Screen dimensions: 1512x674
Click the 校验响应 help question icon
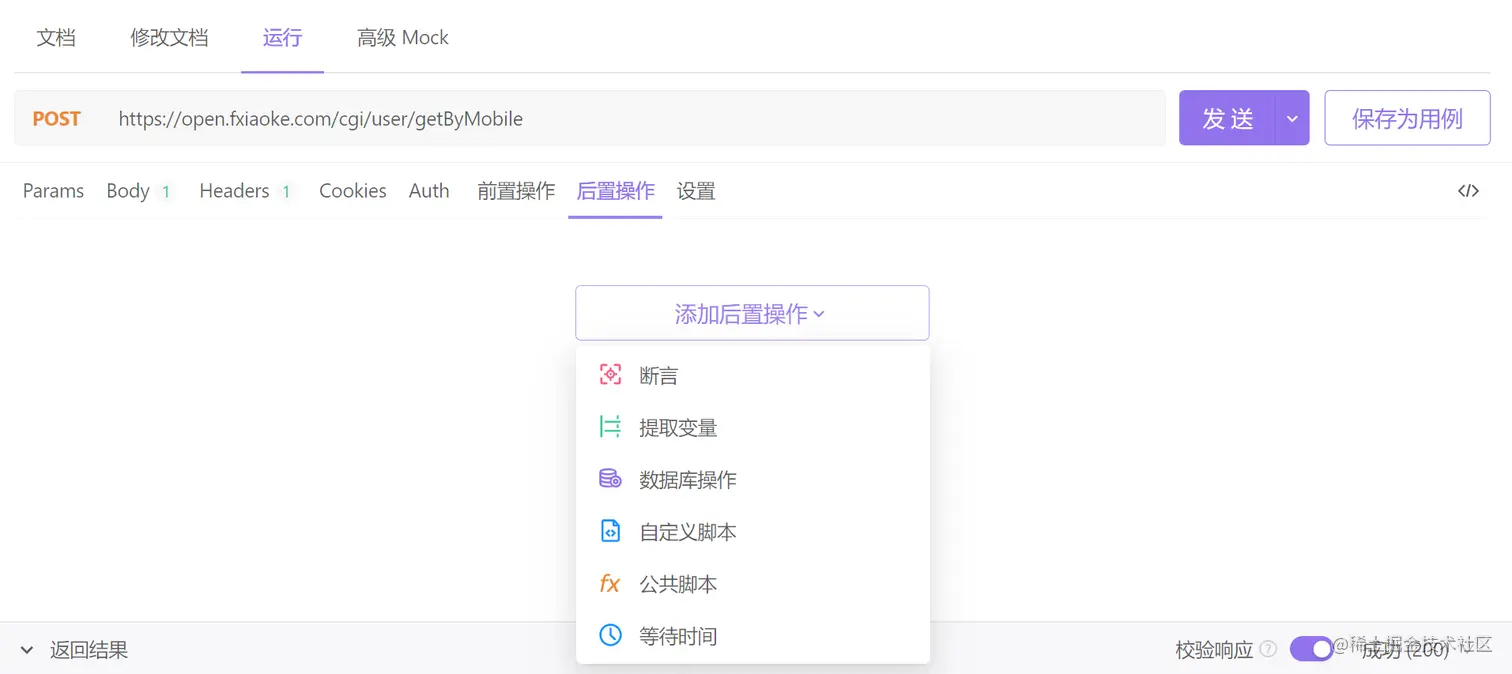1268,649
